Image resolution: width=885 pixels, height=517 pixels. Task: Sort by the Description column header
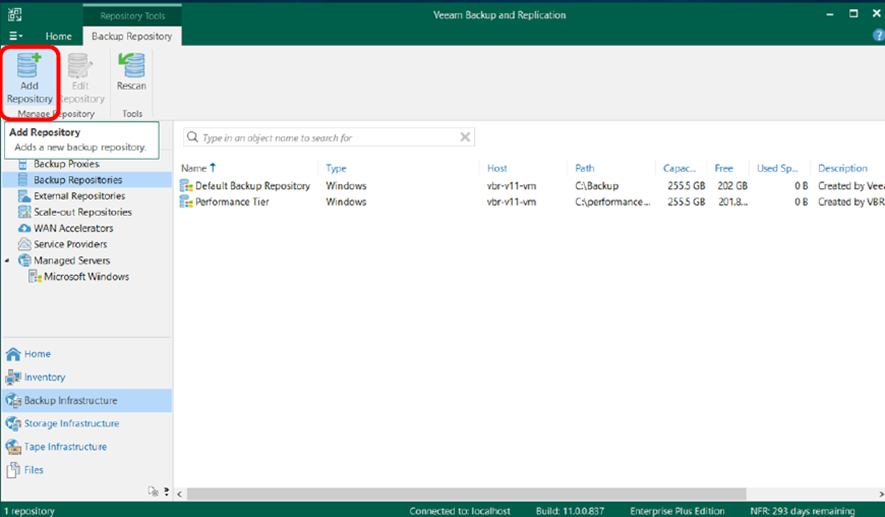pyautogui.click(x=843, y=168)
